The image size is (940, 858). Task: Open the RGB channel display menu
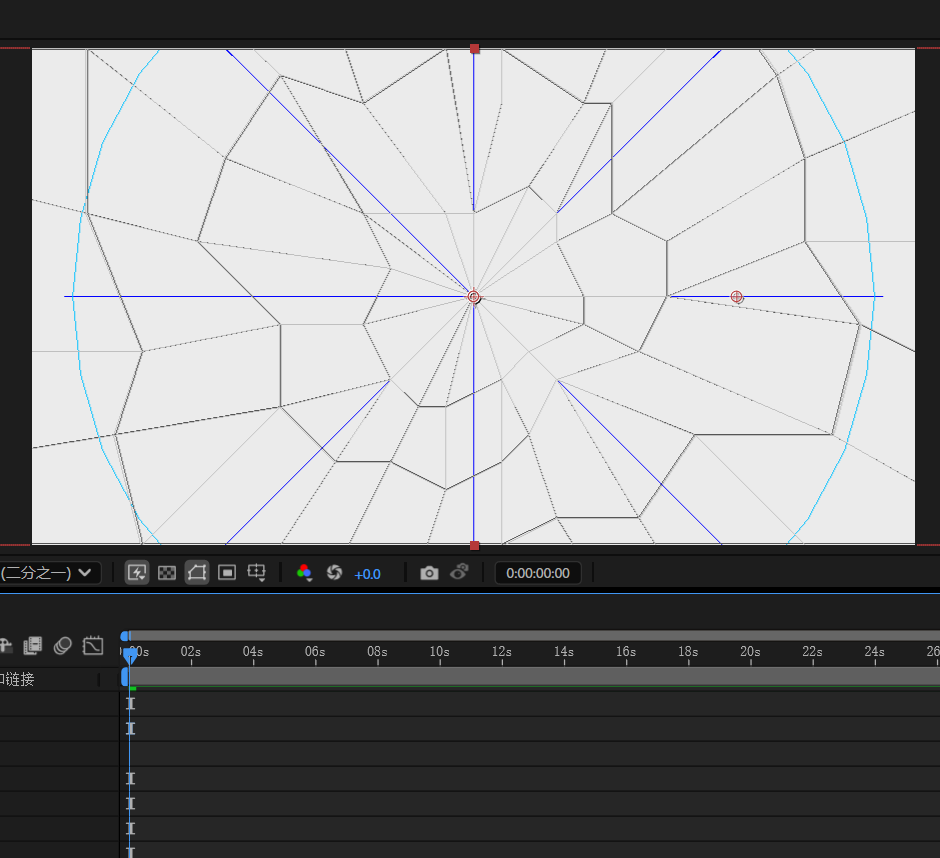[305, 573]
